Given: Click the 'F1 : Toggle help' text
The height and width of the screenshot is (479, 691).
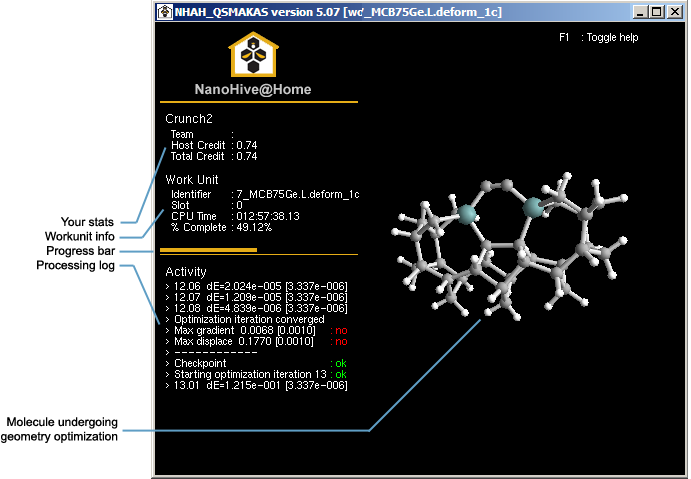Looking at the screenshot, I should (598, 37).
